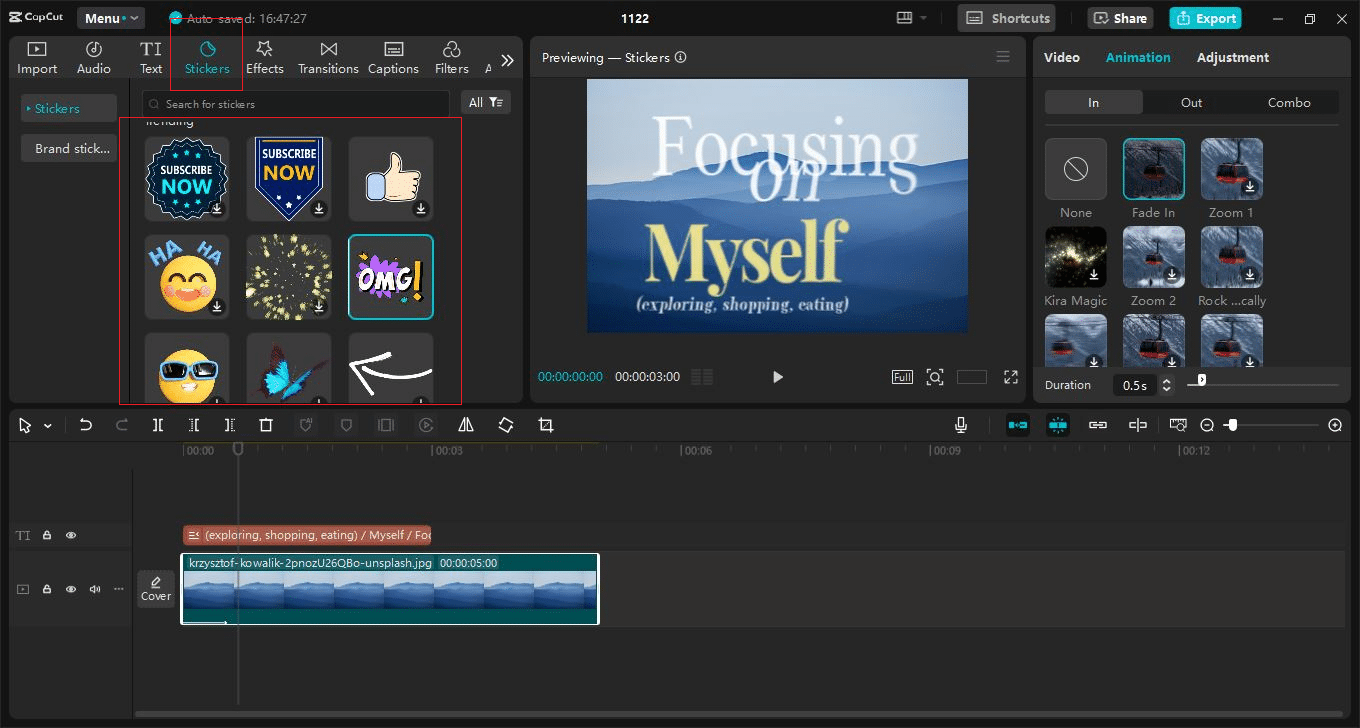The width and height of the screenshot is (1360, 728).
Task: Open the Audio panel
Action: [93, 55]
